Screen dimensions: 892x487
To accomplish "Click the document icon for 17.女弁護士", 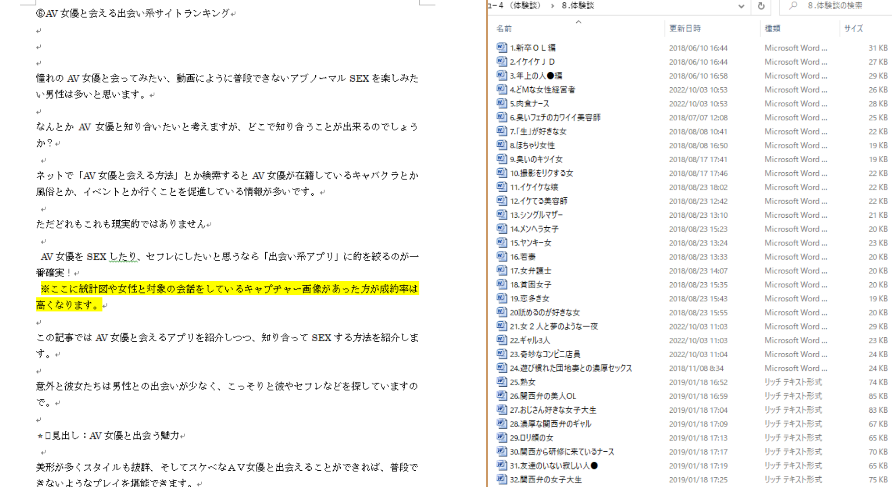I will (x=502, y=270).
